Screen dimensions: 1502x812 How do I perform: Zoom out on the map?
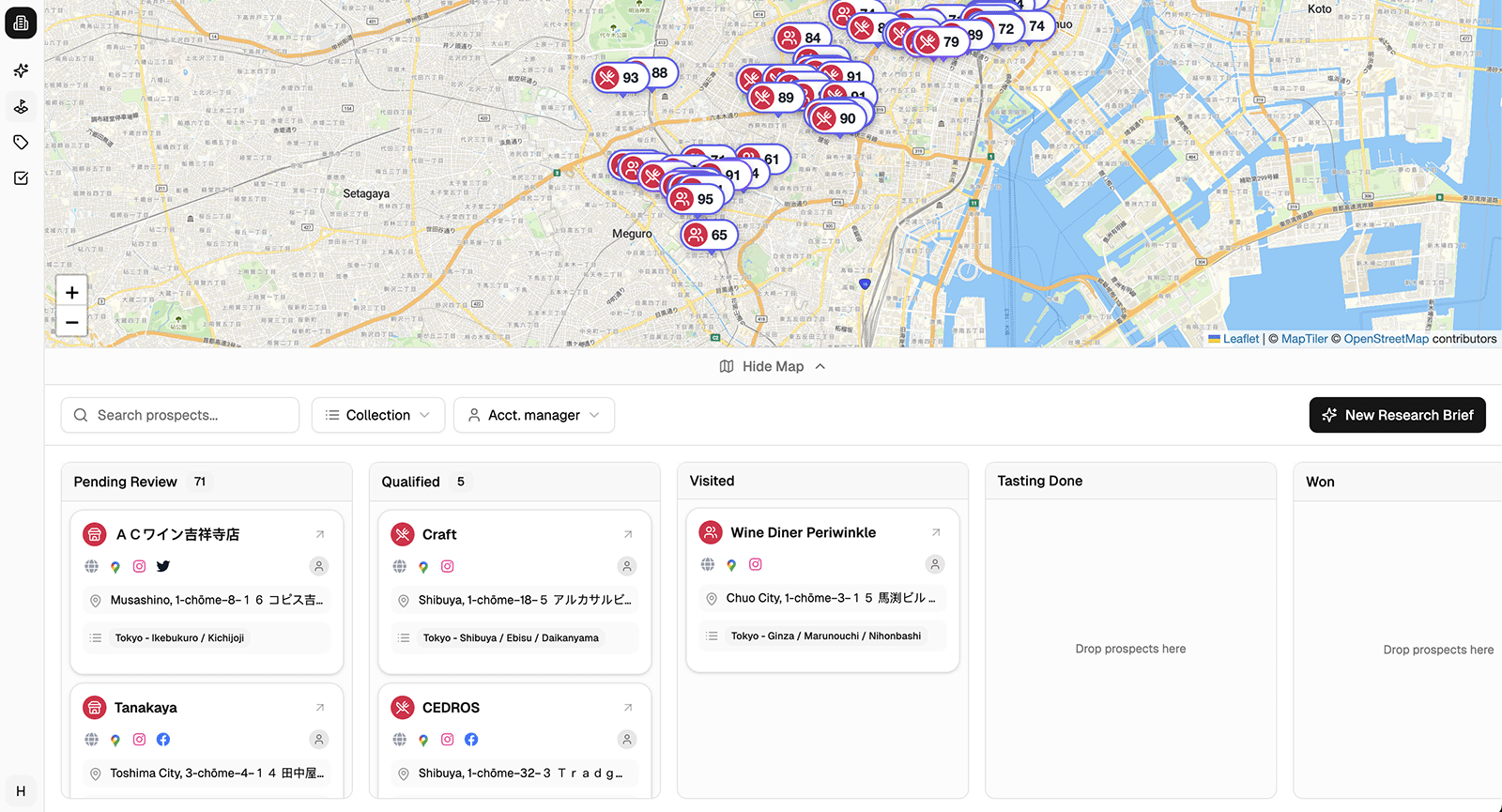(x=72, y=322)
